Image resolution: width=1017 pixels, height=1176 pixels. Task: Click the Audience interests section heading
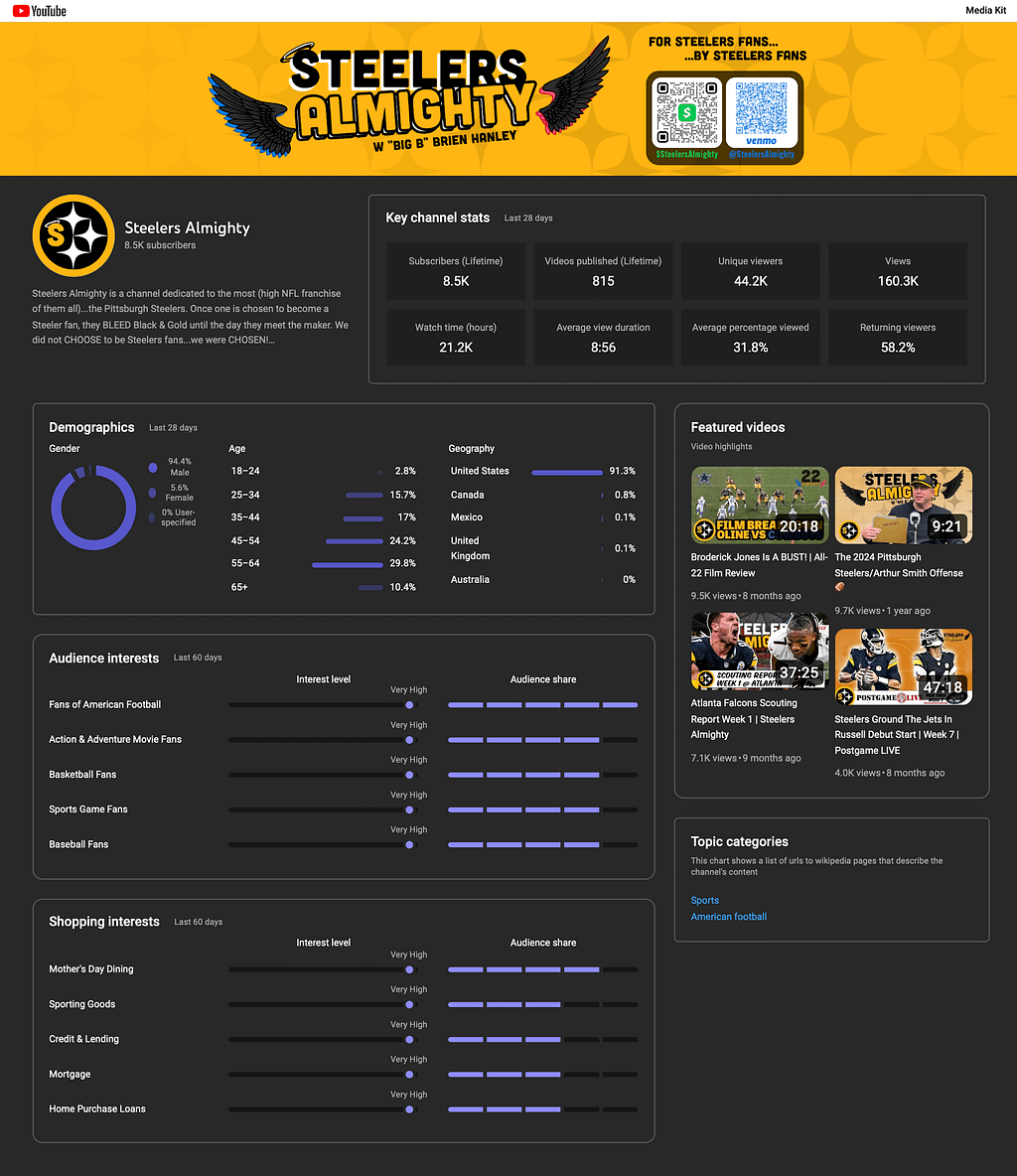click(x=103, y=658)
